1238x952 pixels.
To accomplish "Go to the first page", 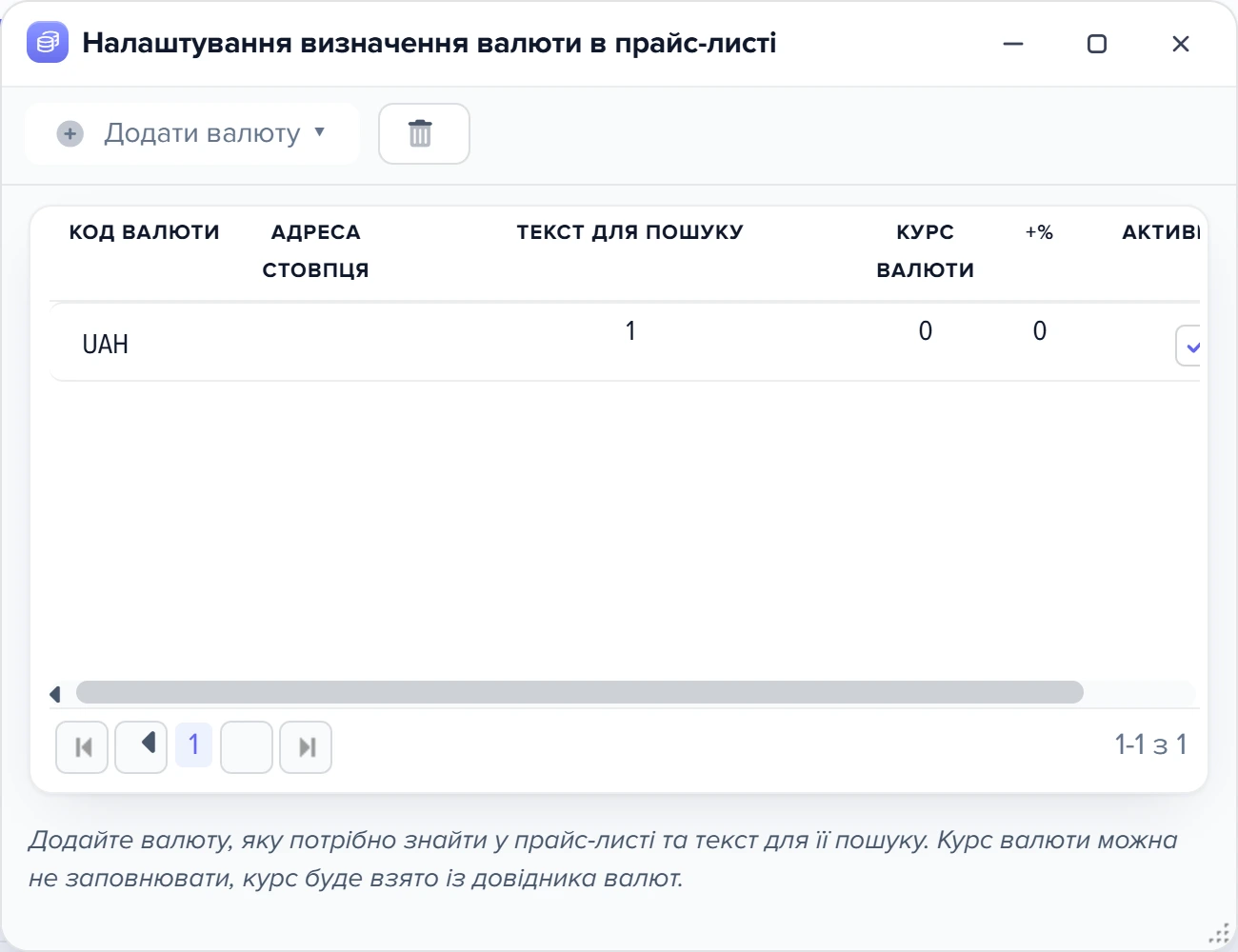I will pos(82,747).
